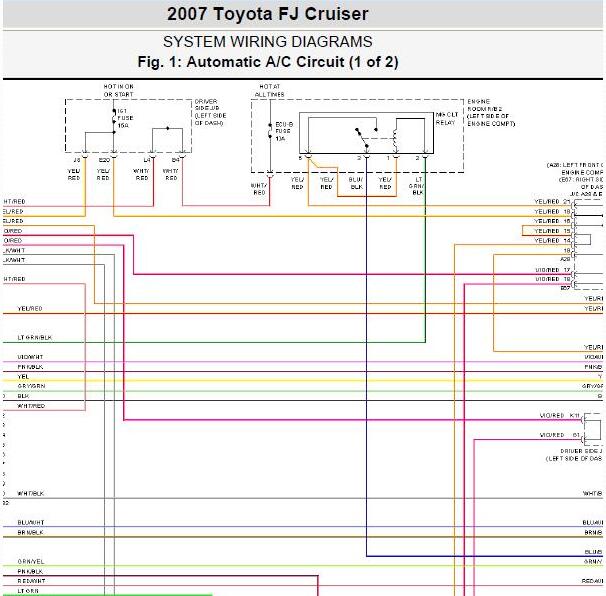Click the left-edge "BLK" wire label

(x=23, y=396)
